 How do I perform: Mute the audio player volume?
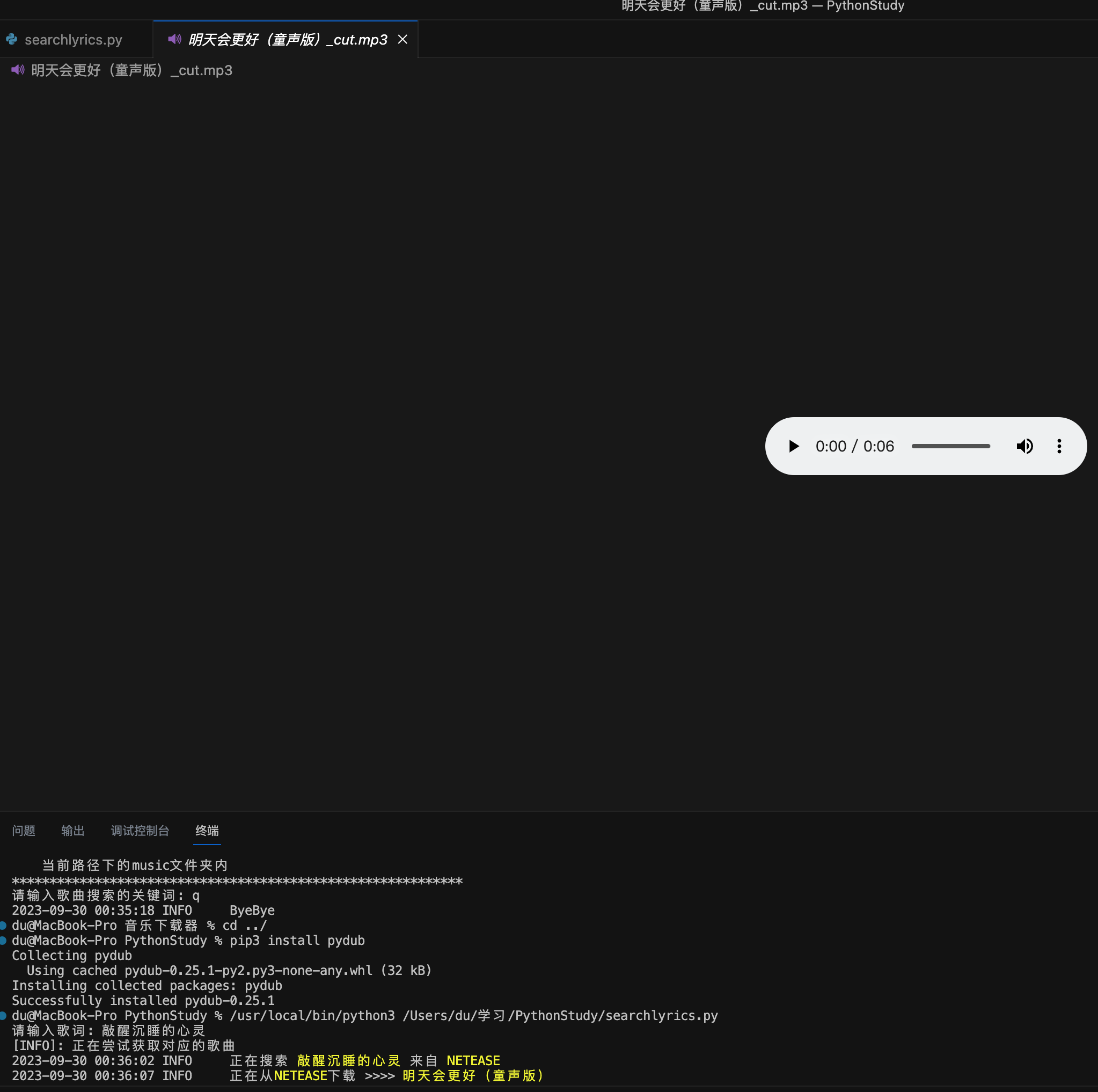(x=1024, y=446)
